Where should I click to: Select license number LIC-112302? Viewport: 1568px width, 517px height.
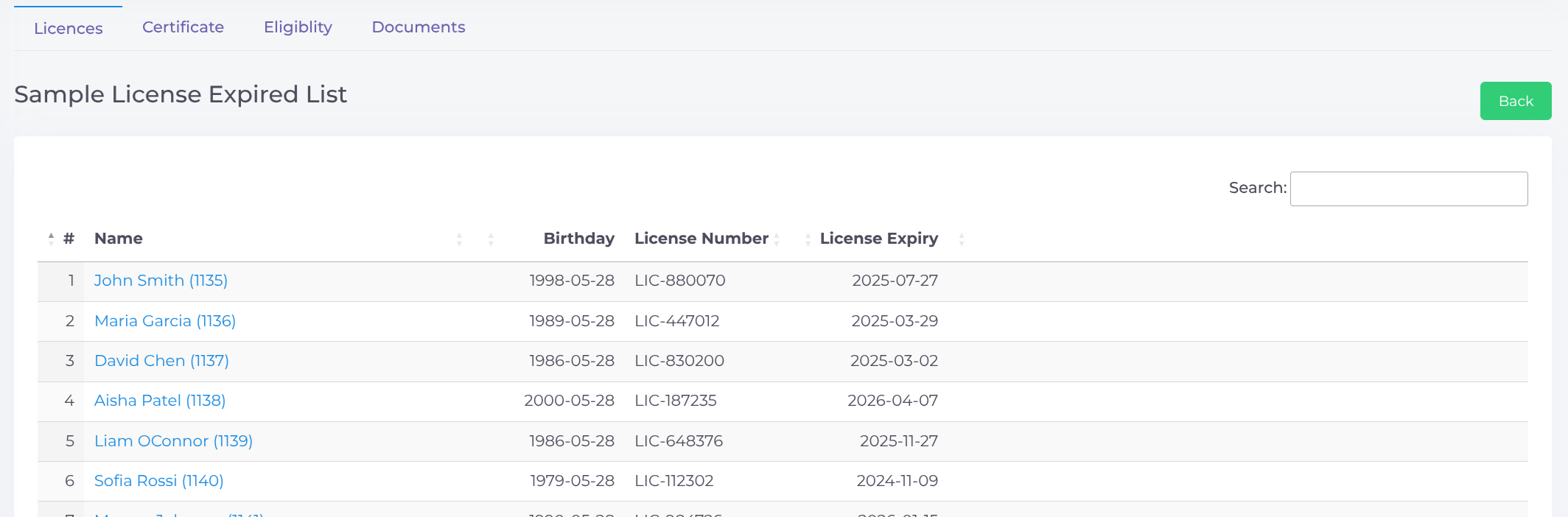click(674, 481)
